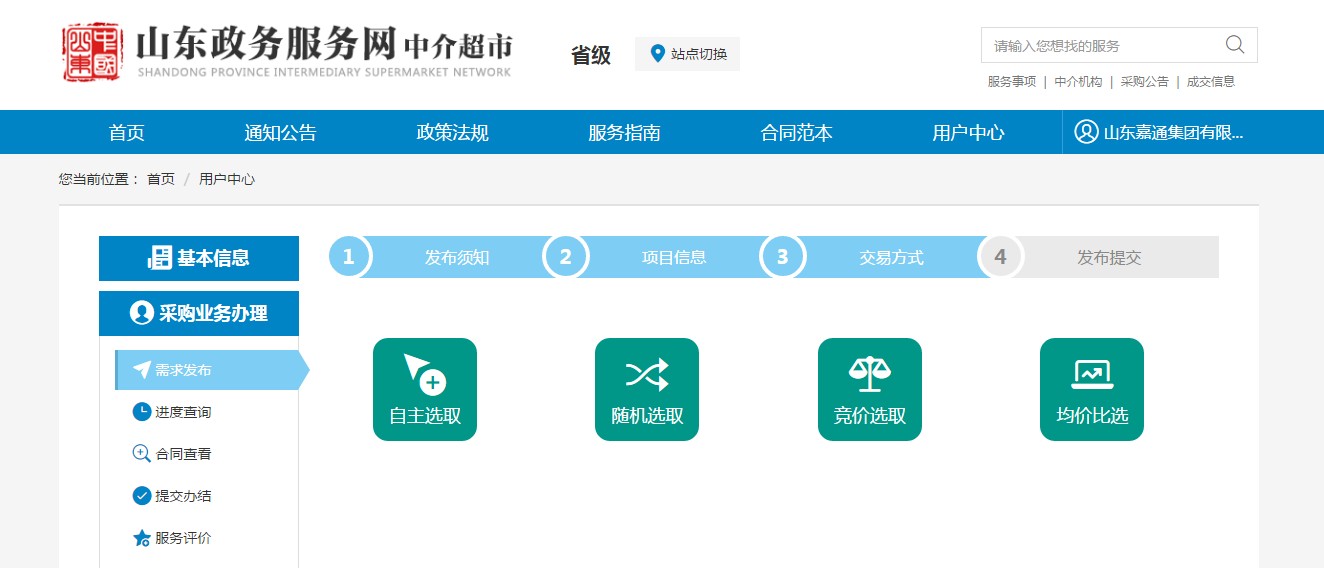
Task: Click 首页 in the breadcrumb
Action: pos(160,179)
